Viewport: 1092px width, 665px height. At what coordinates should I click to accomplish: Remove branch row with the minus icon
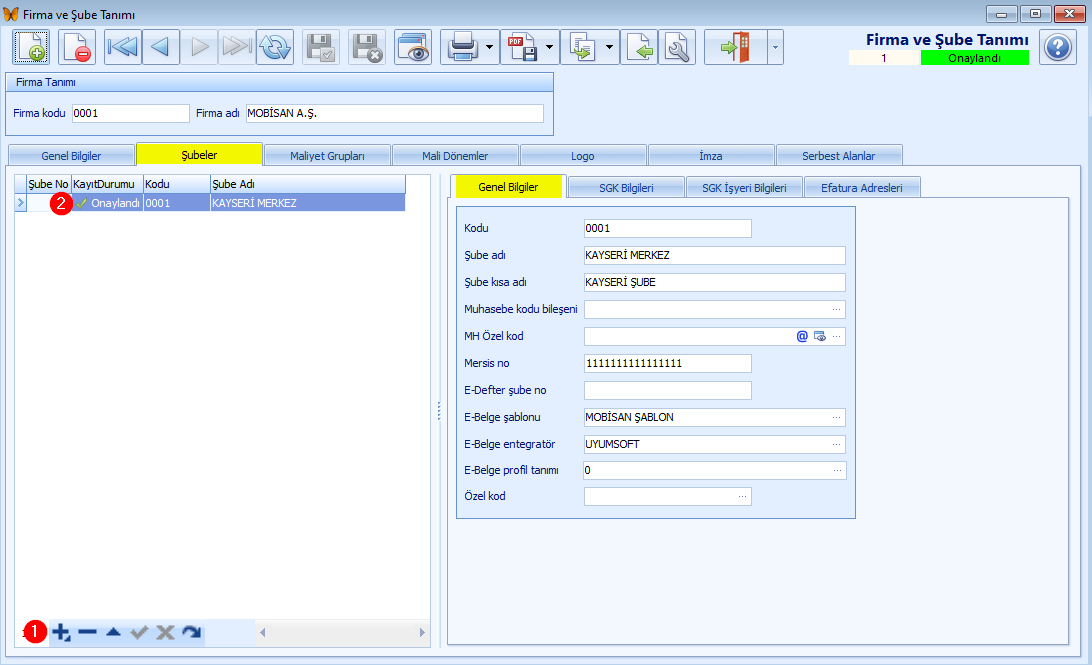pyautogui.click(x=87, y=632)
